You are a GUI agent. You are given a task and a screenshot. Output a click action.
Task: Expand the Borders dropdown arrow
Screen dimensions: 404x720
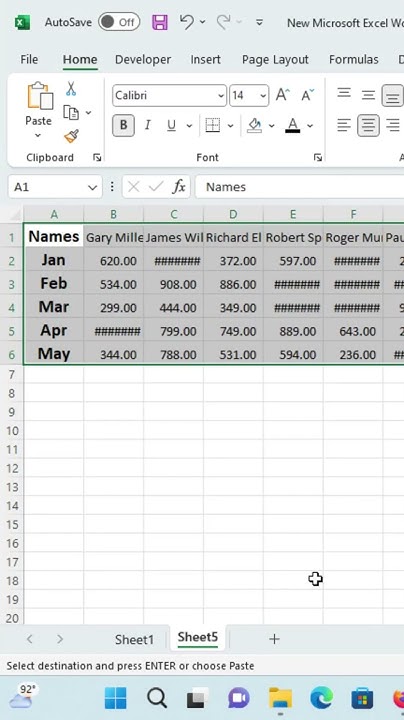[230, 125]
